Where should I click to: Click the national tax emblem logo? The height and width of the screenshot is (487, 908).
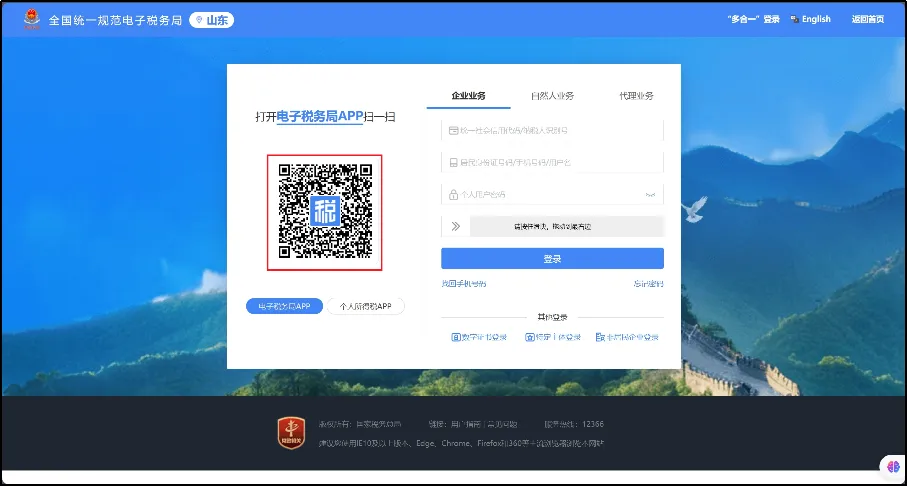tap(32, 19)
